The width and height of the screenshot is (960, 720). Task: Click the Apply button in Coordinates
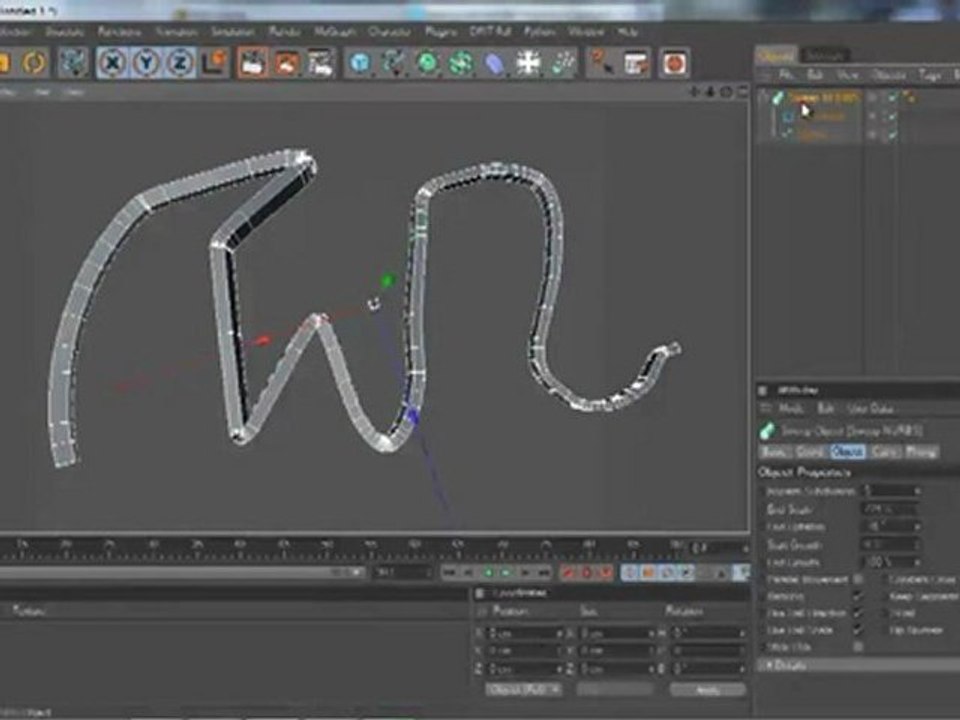(708, 689)
